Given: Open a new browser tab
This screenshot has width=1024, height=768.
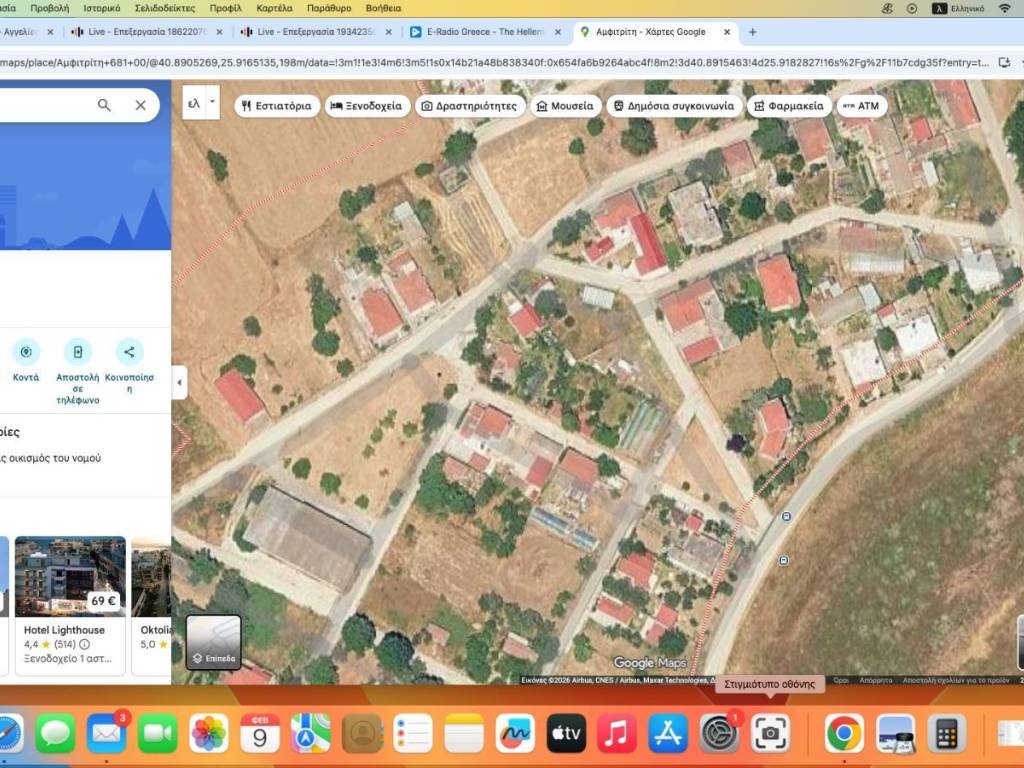Looking at the screenshot, I should pyautogui.click(x=753, y=32).
